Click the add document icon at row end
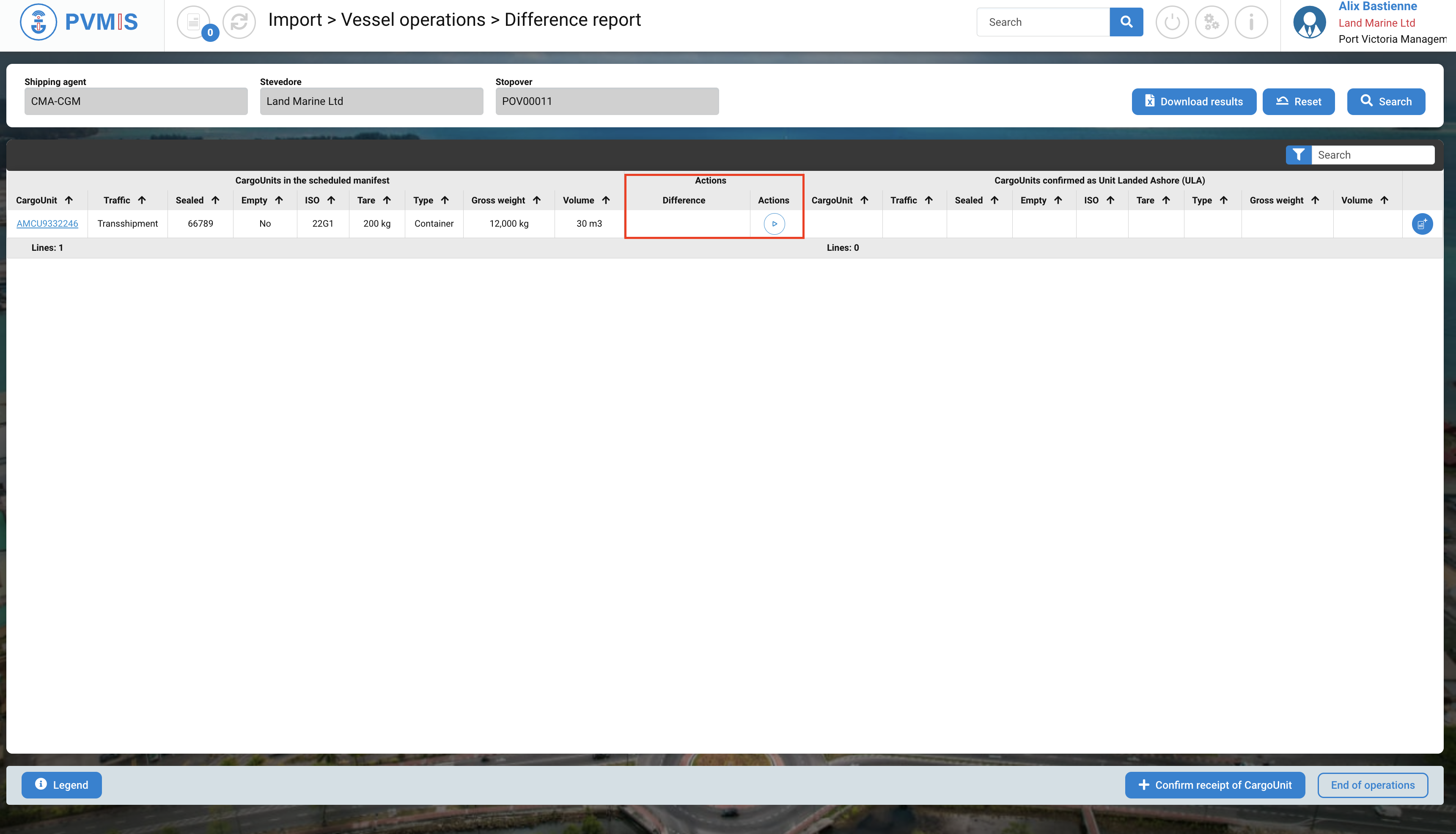1456x834 pixels. coord(1422,224)
